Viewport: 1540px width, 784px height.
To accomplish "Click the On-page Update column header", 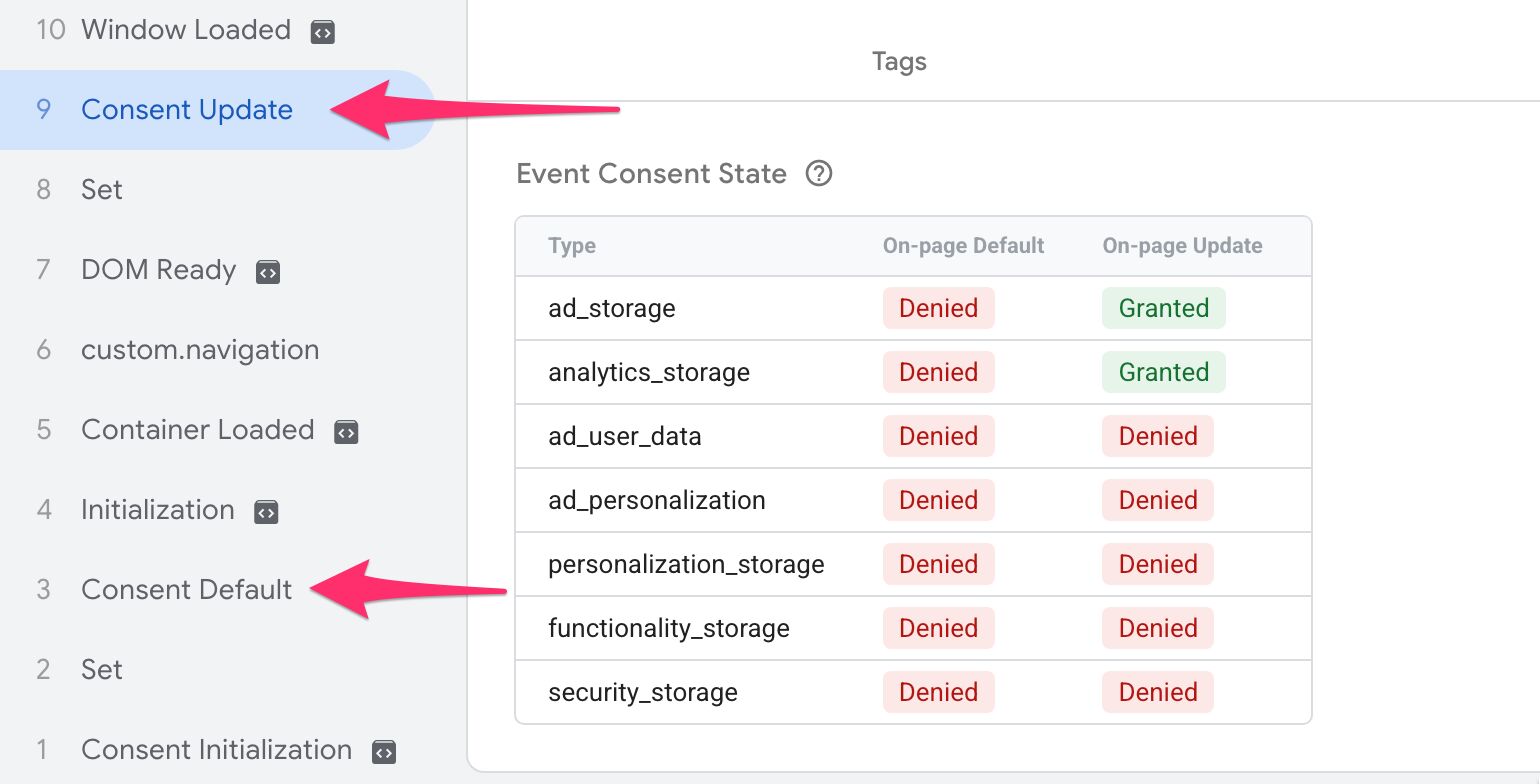I will 1182,246.
